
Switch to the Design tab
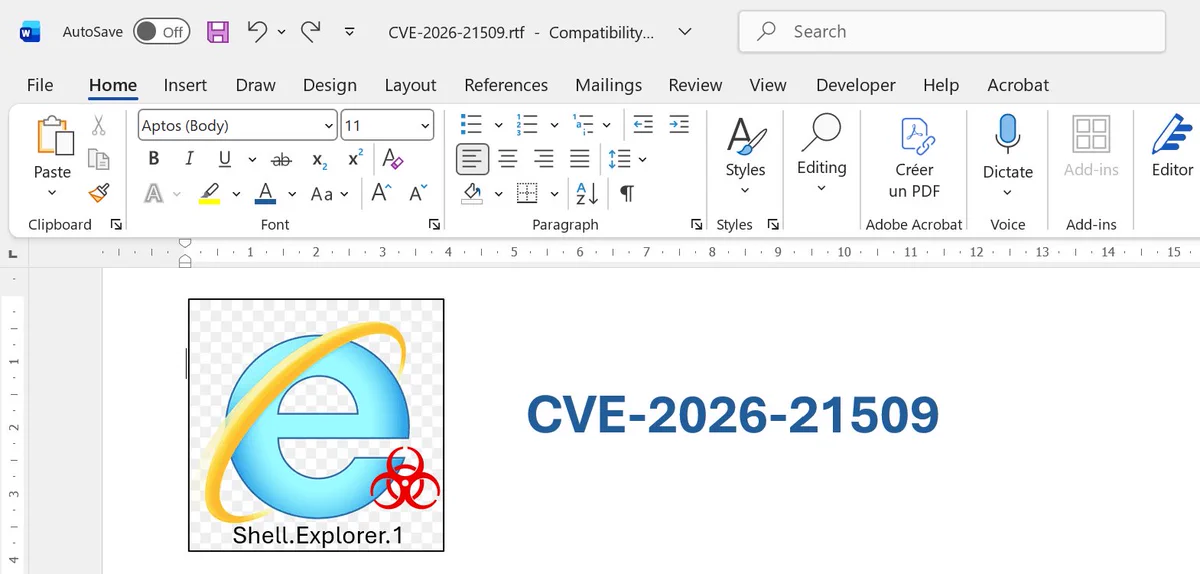(330, 85)
